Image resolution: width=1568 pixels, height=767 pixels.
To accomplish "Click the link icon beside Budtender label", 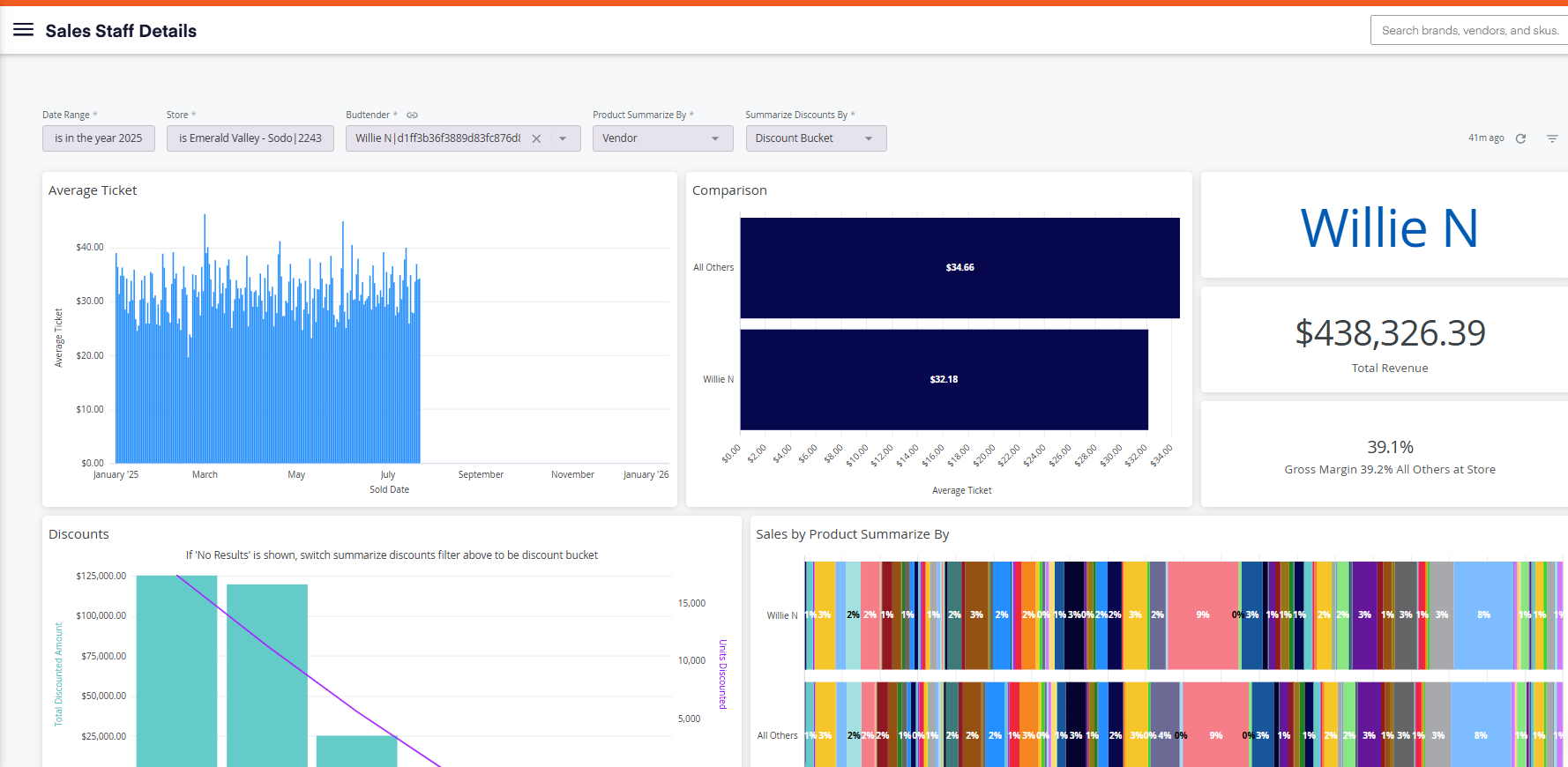I will (412, 115).
